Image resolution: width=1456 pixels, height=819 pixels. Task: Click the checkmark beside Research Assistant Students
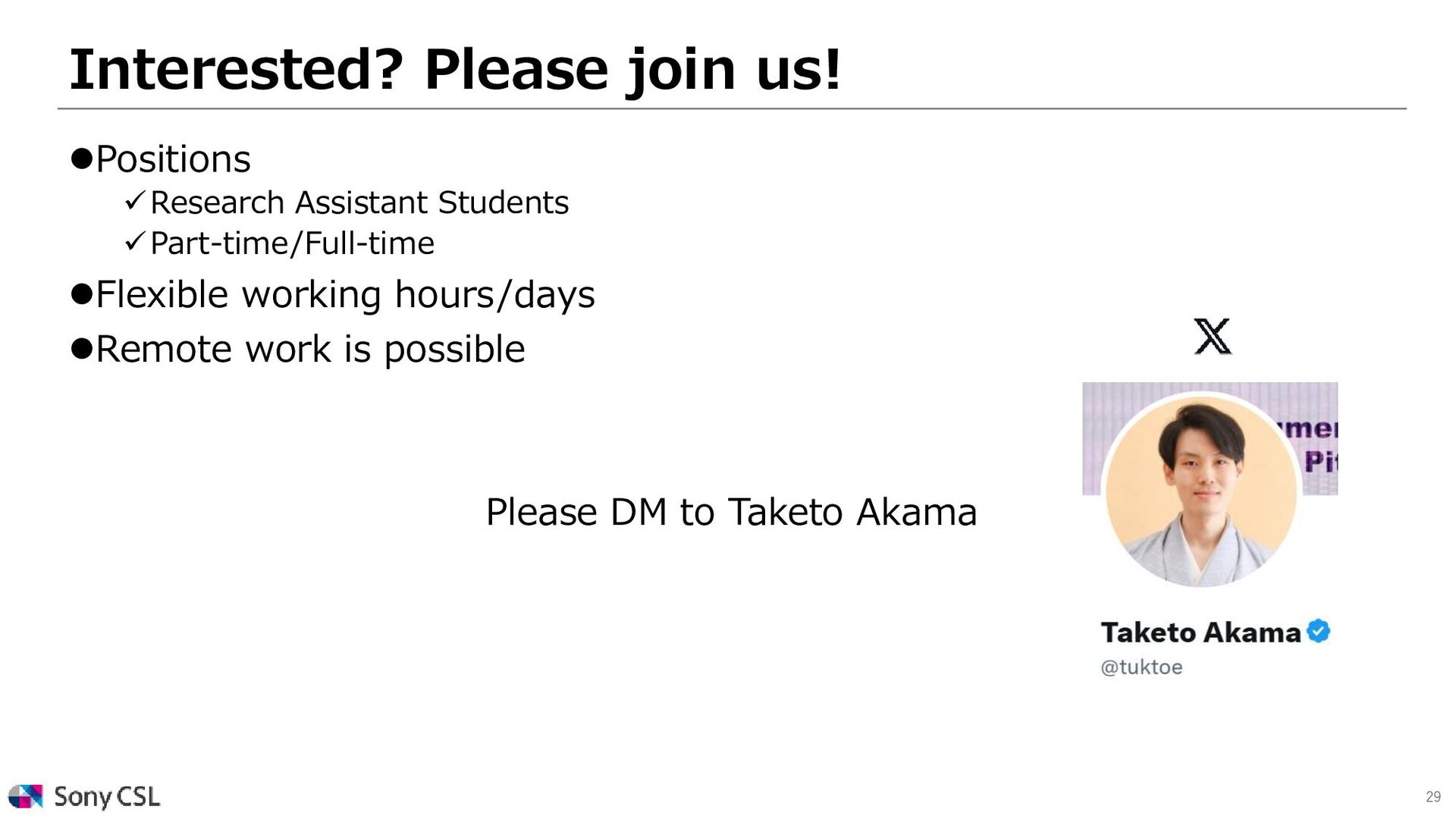[134, 201]
